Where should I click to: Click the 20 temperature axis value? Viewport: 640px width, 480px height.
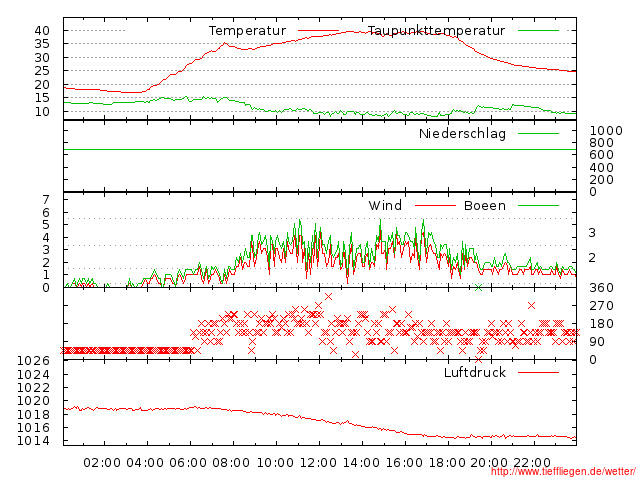pos(42,84)
